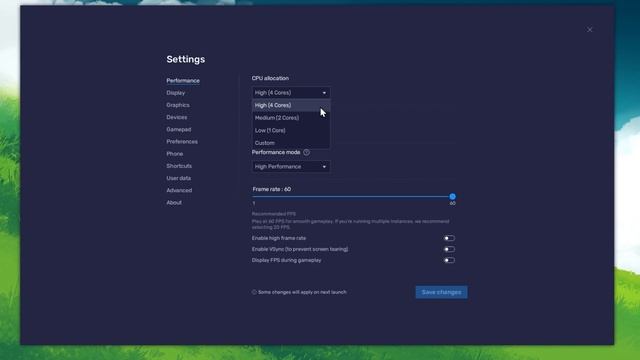Image resolution: width=640 pixels, height=360 pixels.
Task: Click the Performance mode help icon
Action: click(x=306, y=152)
